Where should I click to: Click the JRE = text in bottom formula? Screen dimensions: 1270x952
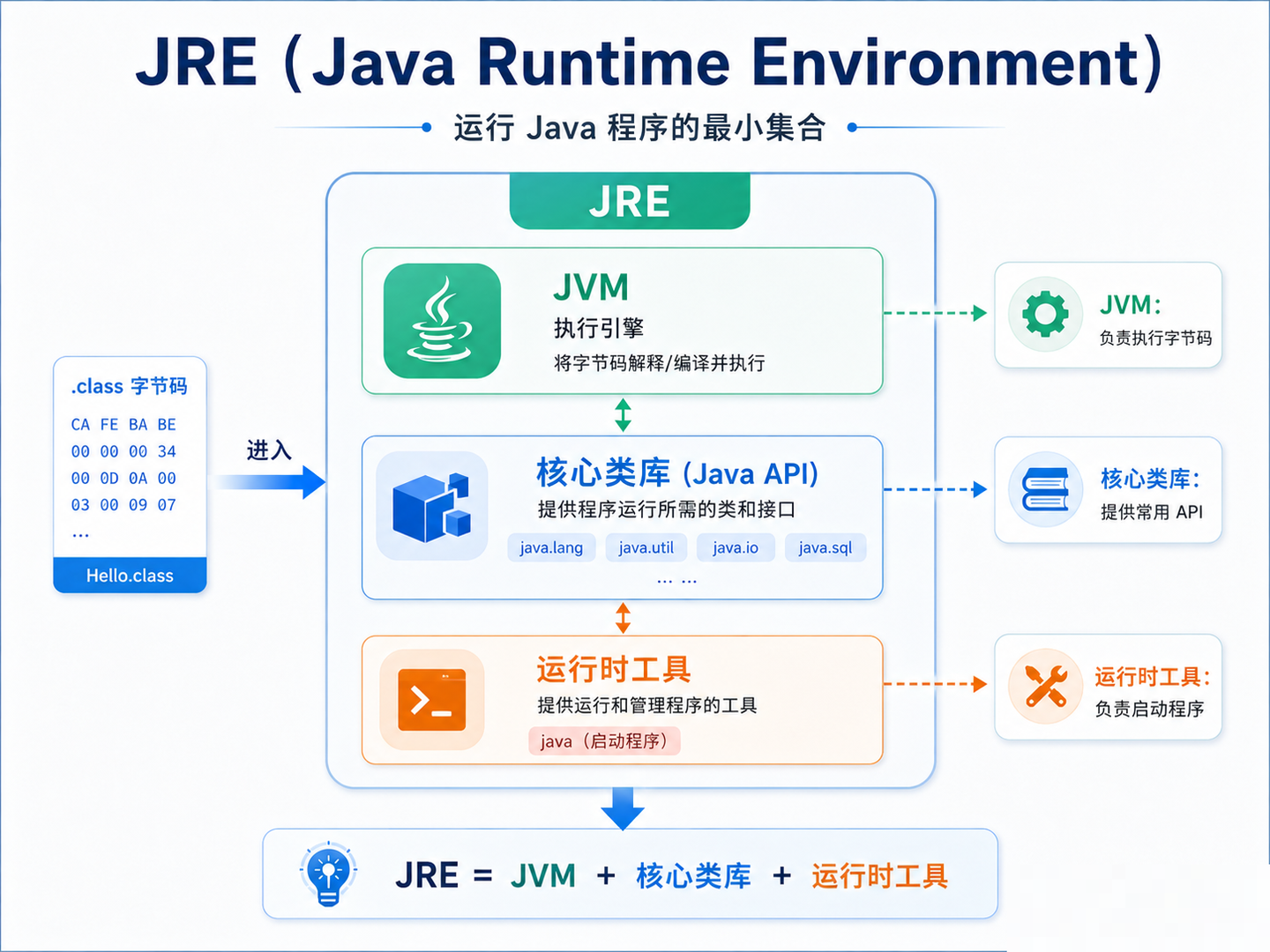pos(444,876)
